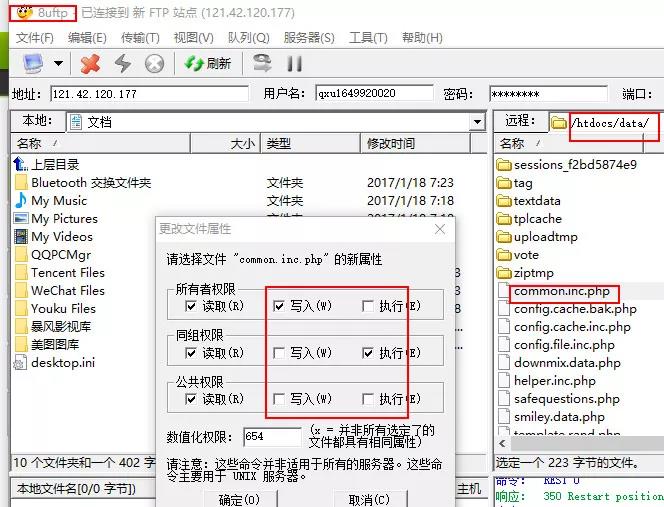Select remote folder vote

517,255
